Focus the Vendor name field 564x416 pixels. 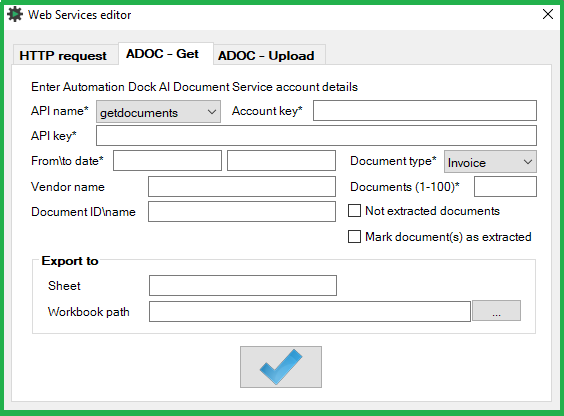pyautogui.click(x=242, y=186)
